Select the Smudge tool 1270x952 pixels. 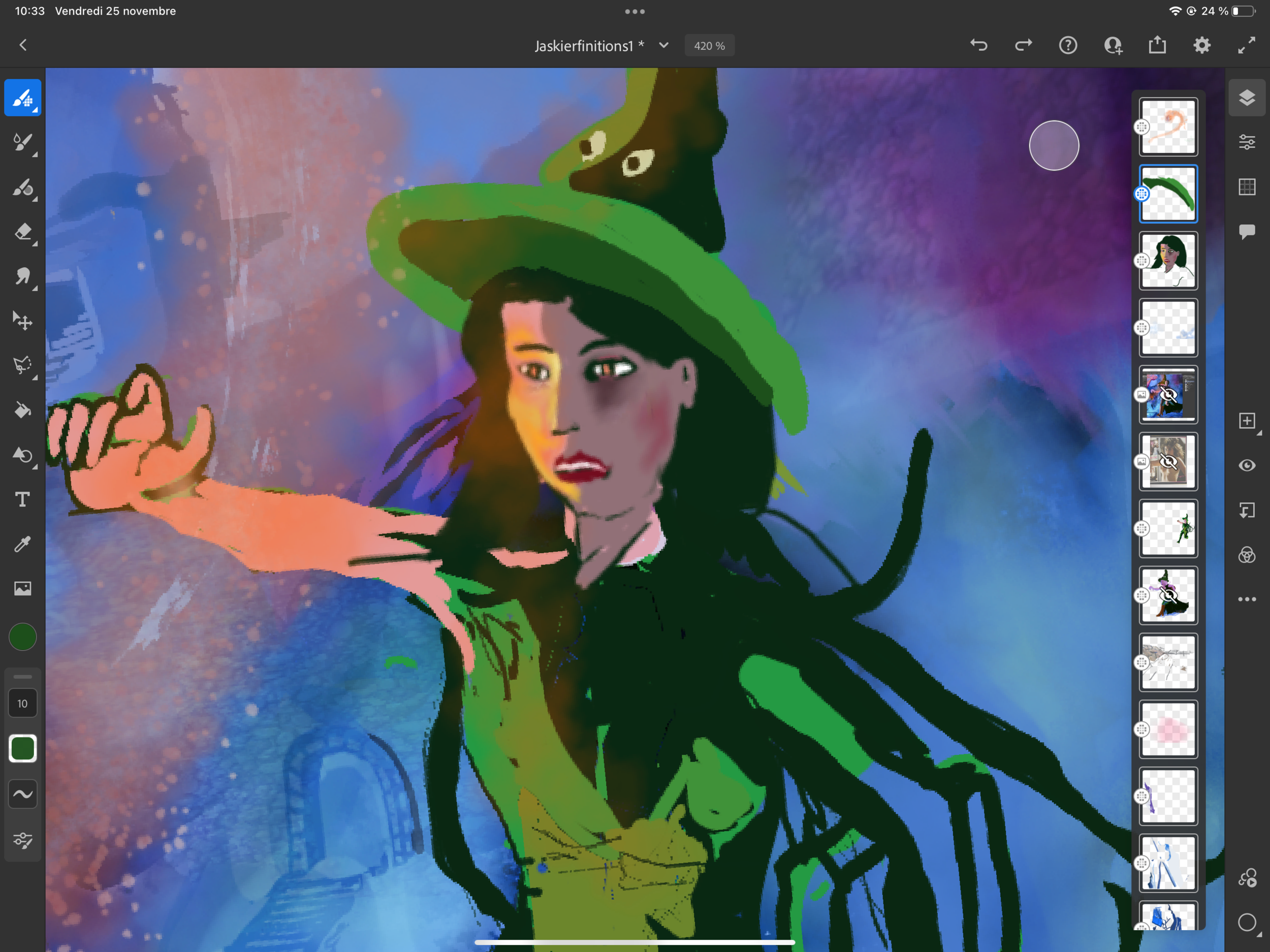22,277
